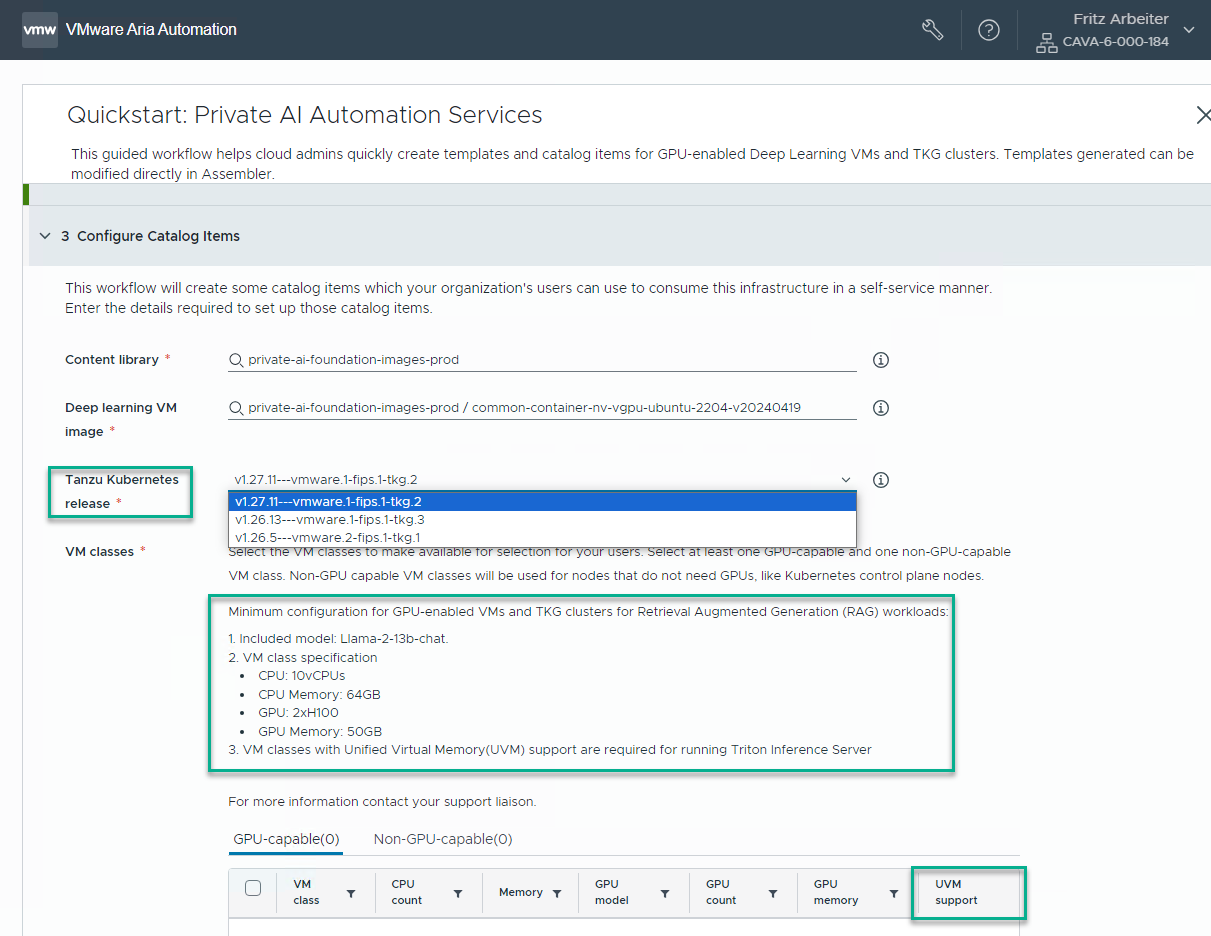Select v1.27.11---vmware.1-fips.1-tkg.2 option
Image resolution: width=1211 pixels, height=936 pixels.
point(542,502)
